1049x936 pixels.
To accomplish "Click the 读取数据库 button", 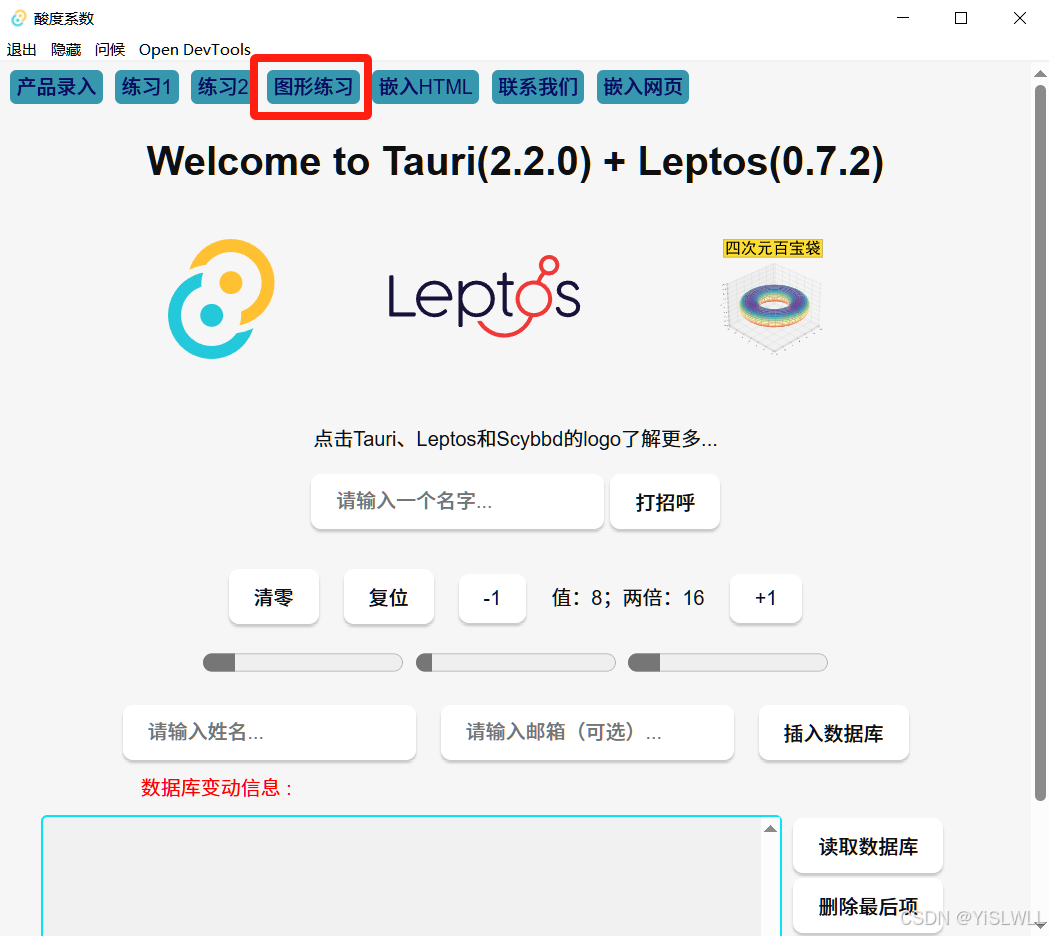I will coord(868,846).
